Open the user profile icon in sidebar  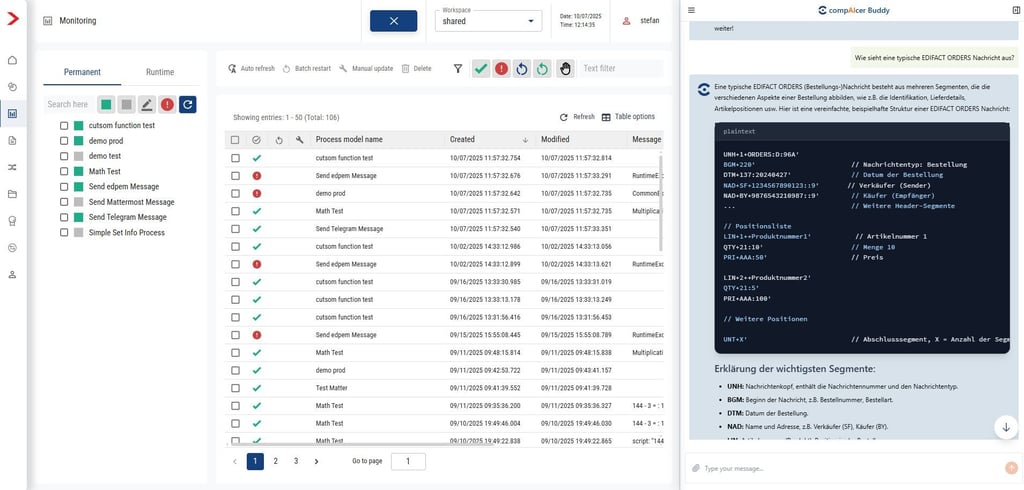click(x=12, y=274)
